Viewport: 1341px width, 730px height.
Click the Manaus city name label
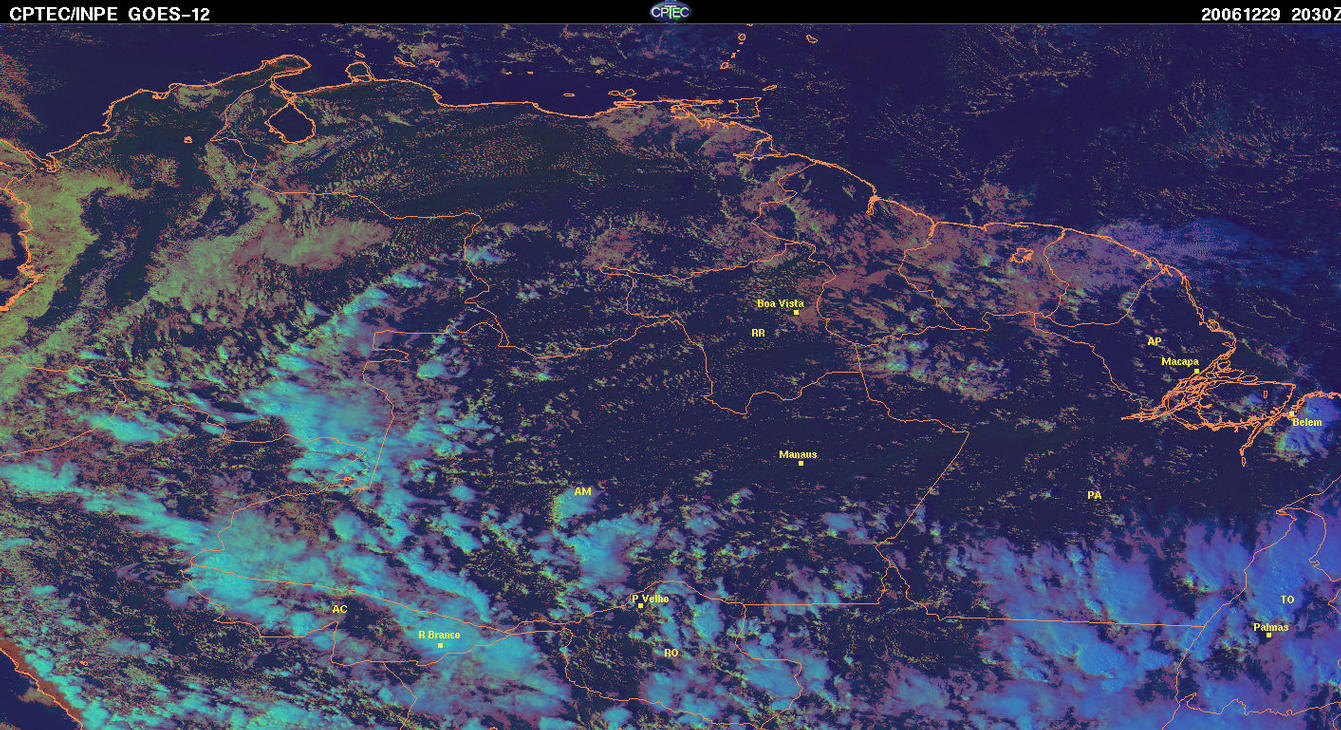(798, 454)
